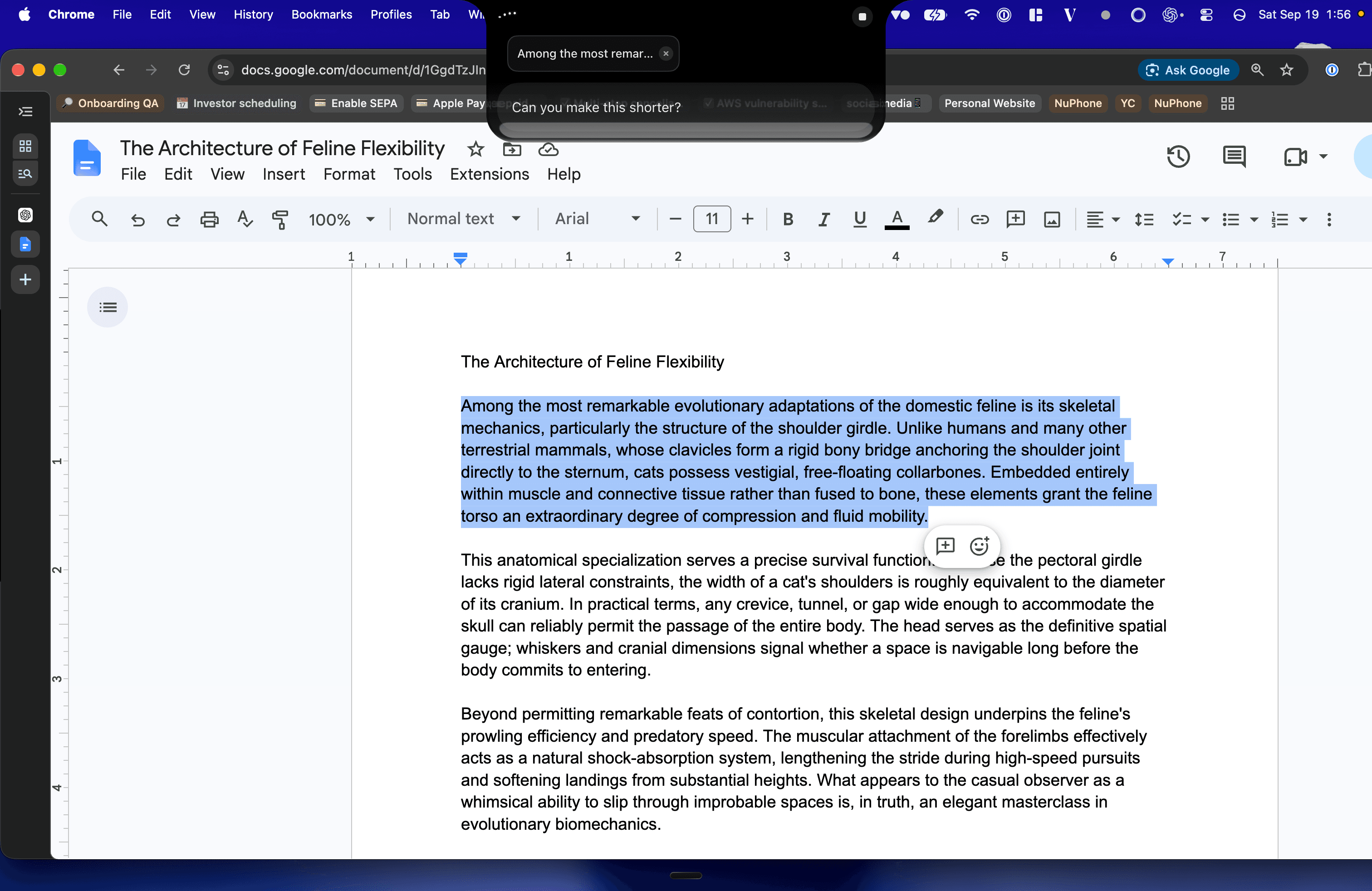The height and width of the screenshot is (891, 1372).
Task: Open the Personal Website bookmark
Action: click(x=989, y=103)
